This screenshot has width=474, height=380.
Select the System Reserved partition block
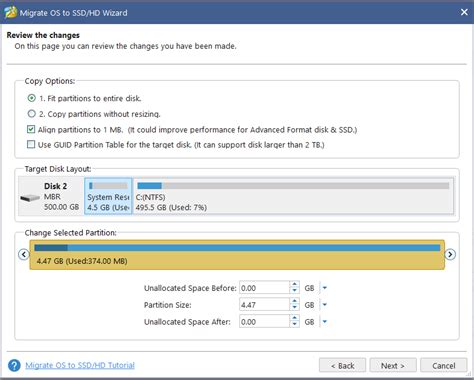108,196
